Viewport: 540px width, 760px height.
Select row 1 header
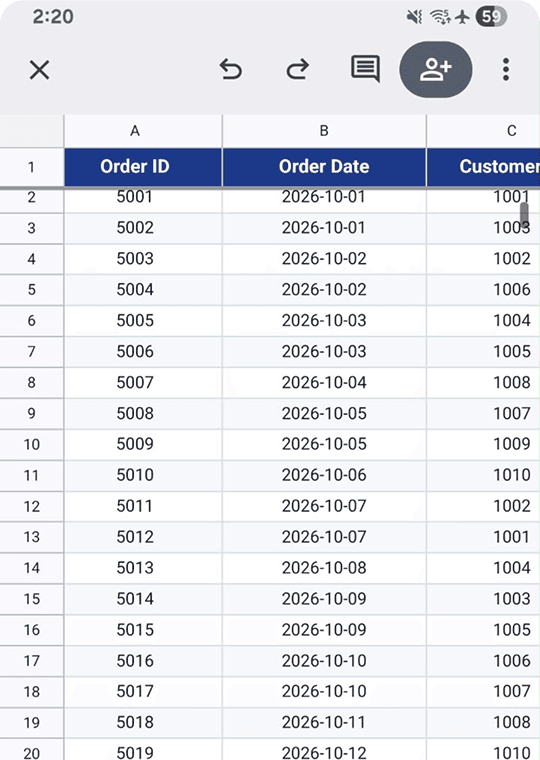pyautogui.click(x=32, y=167)
